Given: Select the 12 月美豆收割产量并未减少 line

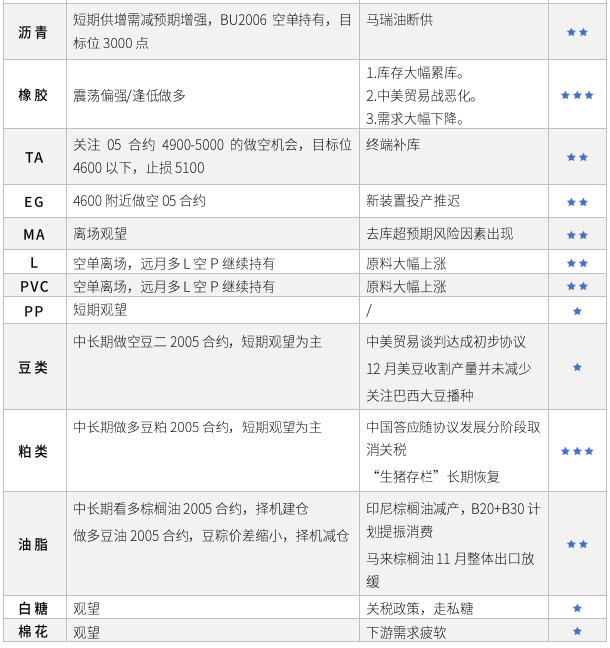Looking at the screenshot, I should tap(449, 369).
